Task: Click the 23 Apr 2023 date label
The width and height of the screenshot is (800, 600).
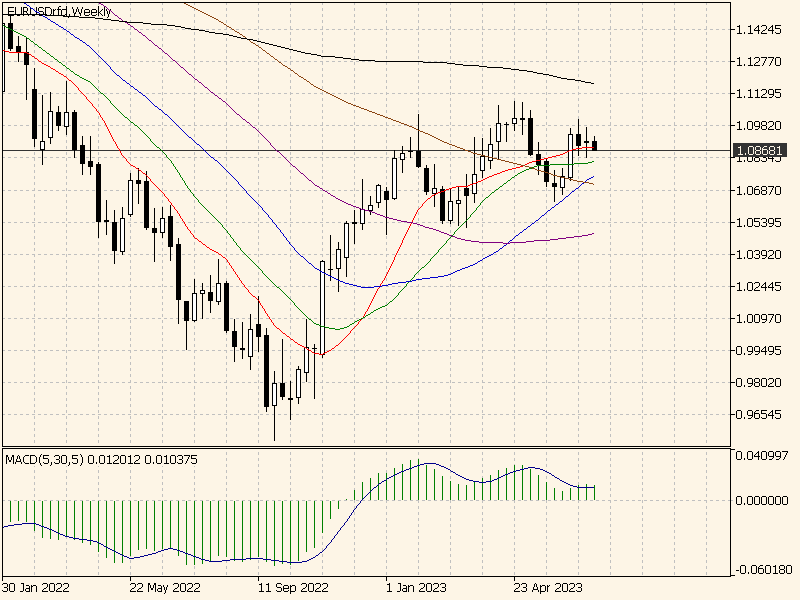Action: pyautogui.click(x=548, y=588)
